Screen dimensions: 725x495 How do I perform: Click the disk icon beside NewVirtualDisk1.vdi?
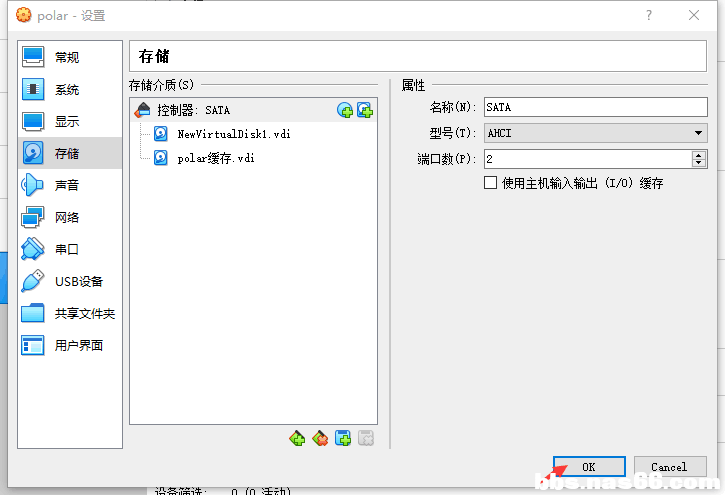160,134
